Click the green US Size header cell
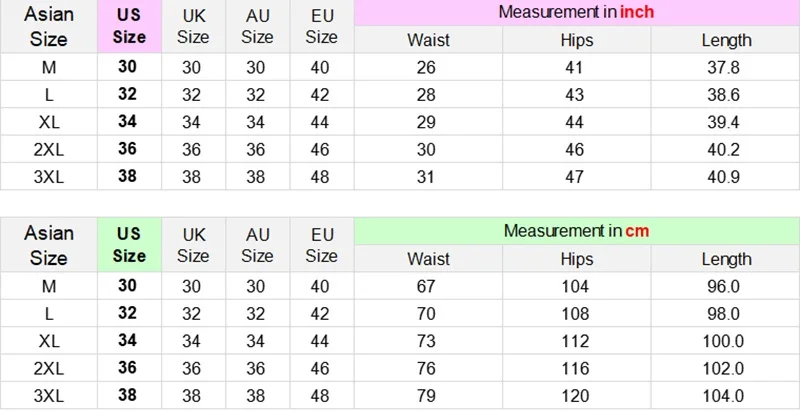800x411 pixels. pyautogui.click(x=130, y=245)
